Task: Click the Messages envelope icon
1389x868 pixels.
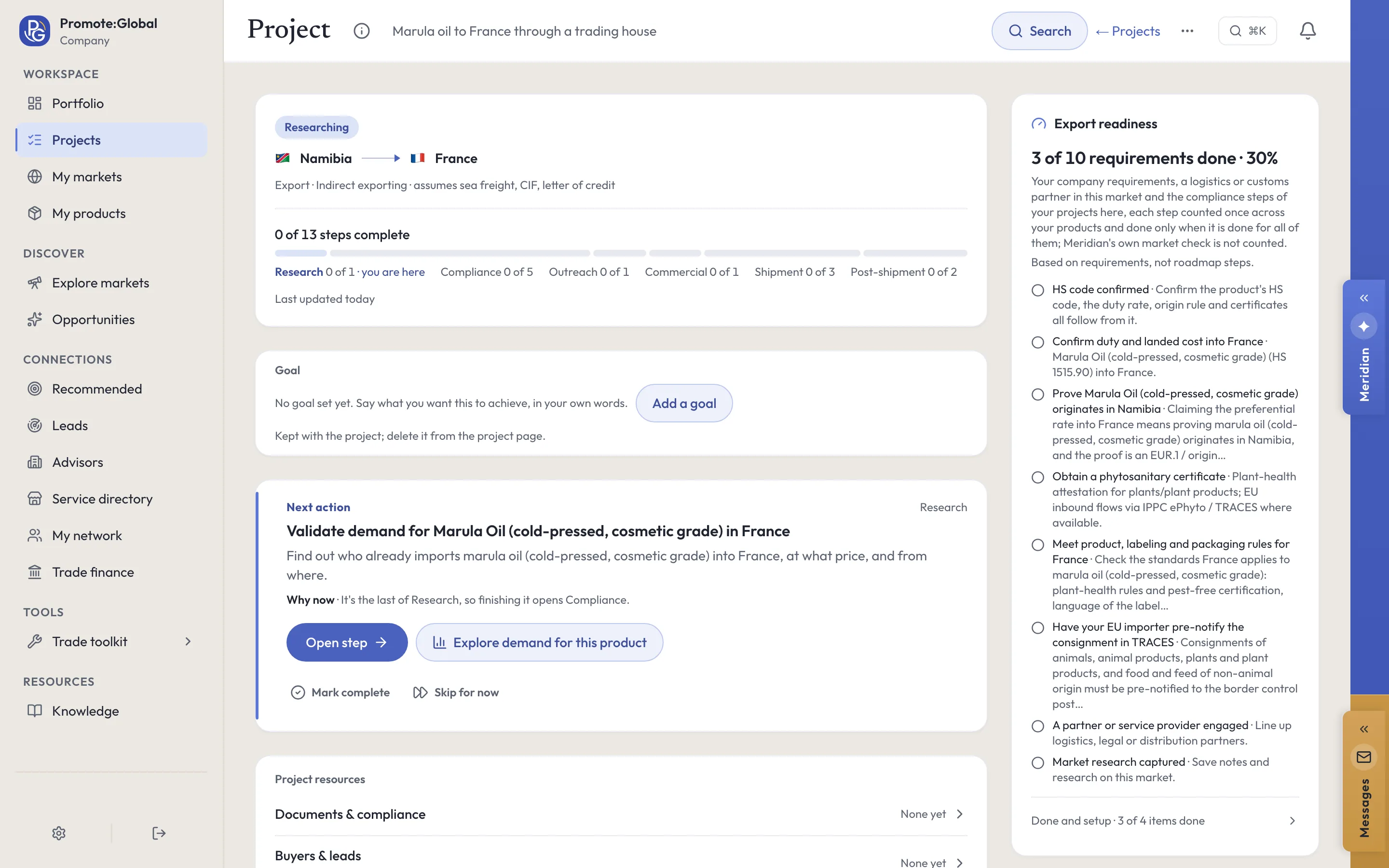Action: pyautogui.click(x=1364, y=757)
